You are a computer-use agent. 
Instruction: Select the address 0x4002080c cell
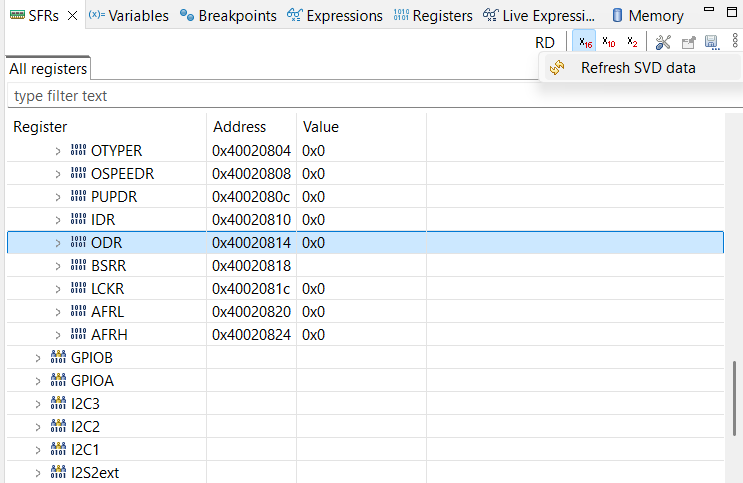[252, 197]
